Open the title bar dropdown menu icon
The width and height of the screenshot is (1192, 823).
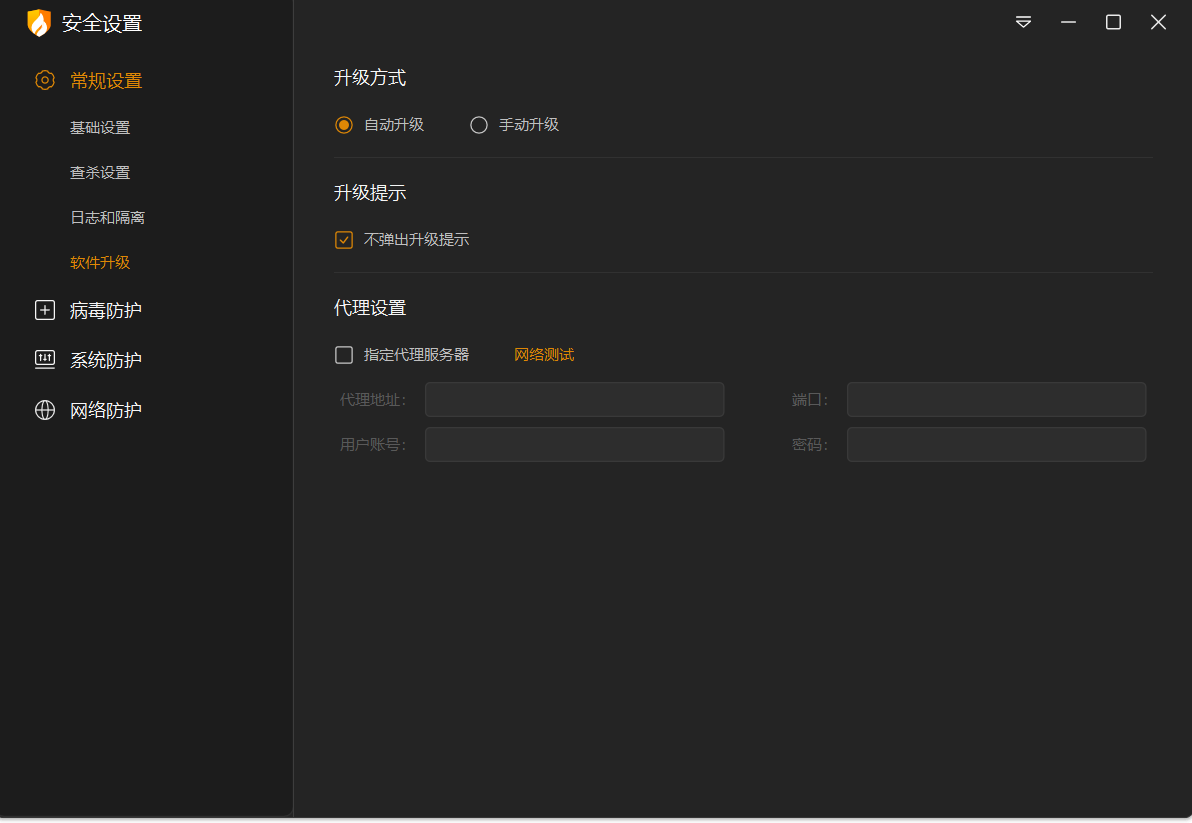click(1023, 22)
